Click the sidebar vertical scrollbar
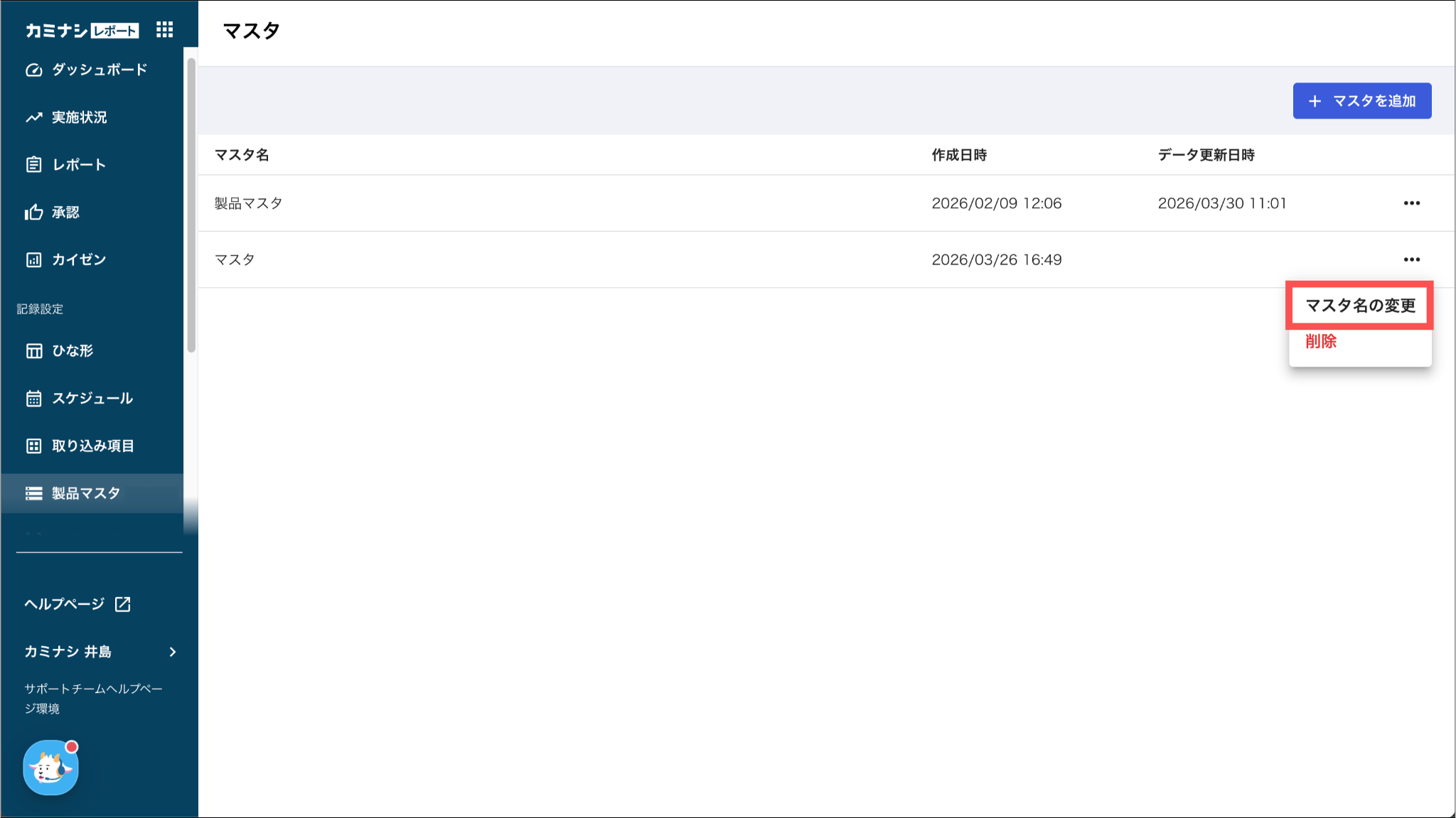1456x818 pixels. pyautogui.click(x=191, y=206)
